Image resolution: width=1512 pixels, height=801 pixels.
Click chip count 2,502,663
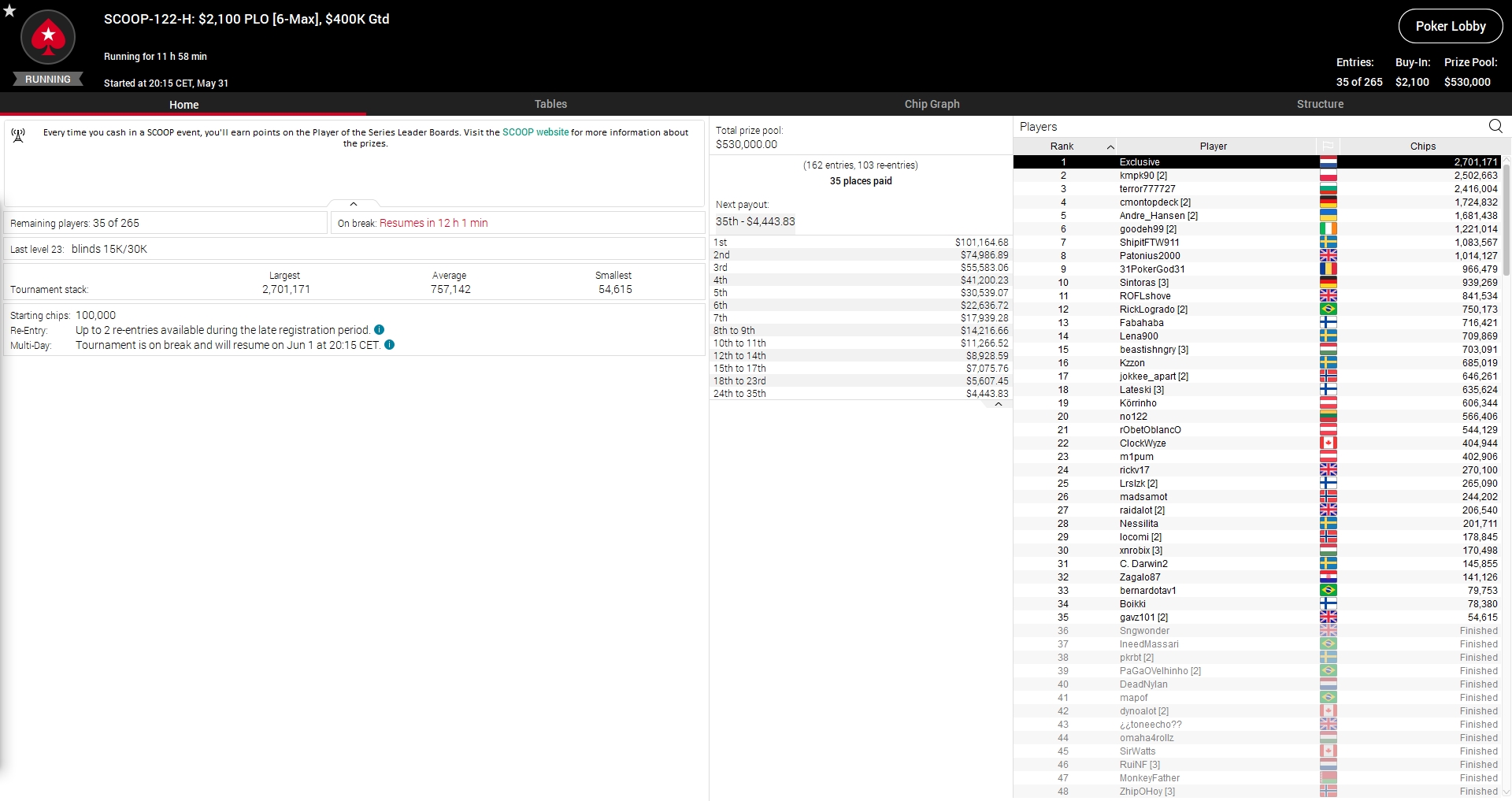pos(1476,176)
